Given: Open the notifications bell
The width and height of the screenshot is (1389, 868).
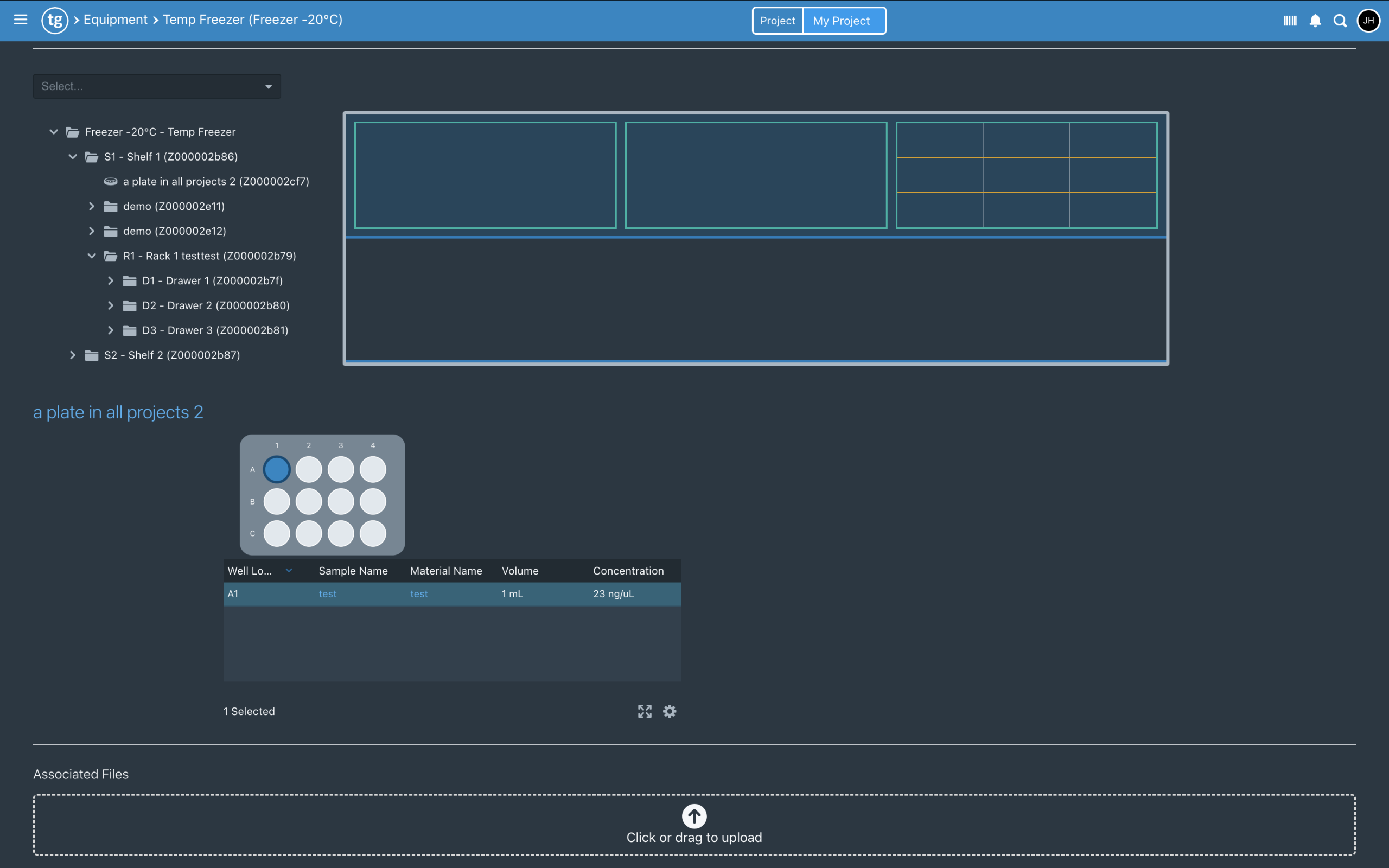Looking at the screenshot, I should point(1315,21).
